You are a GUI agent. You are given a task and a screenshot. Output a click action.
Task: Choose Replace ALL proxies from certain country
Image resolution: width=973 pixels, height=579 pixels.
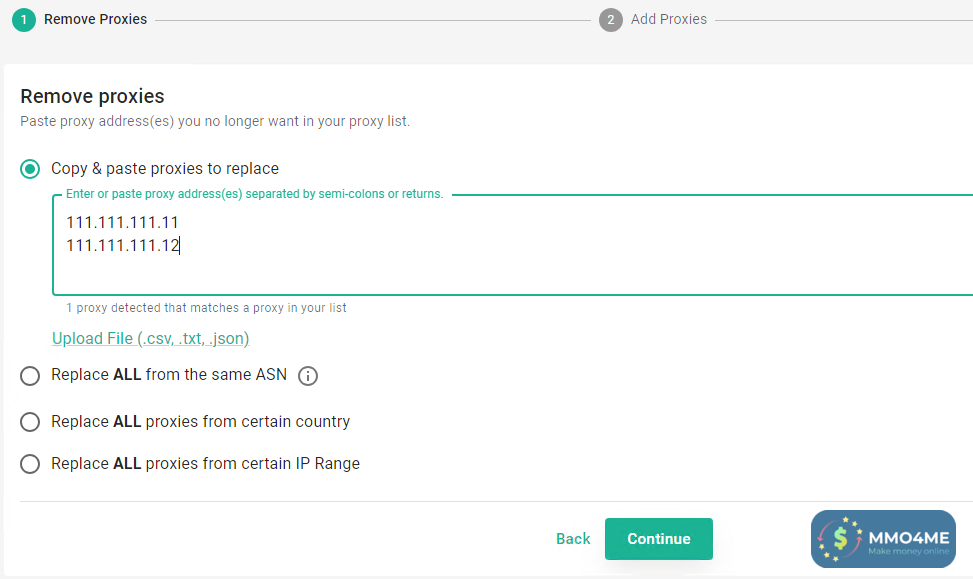click(30, 422)
